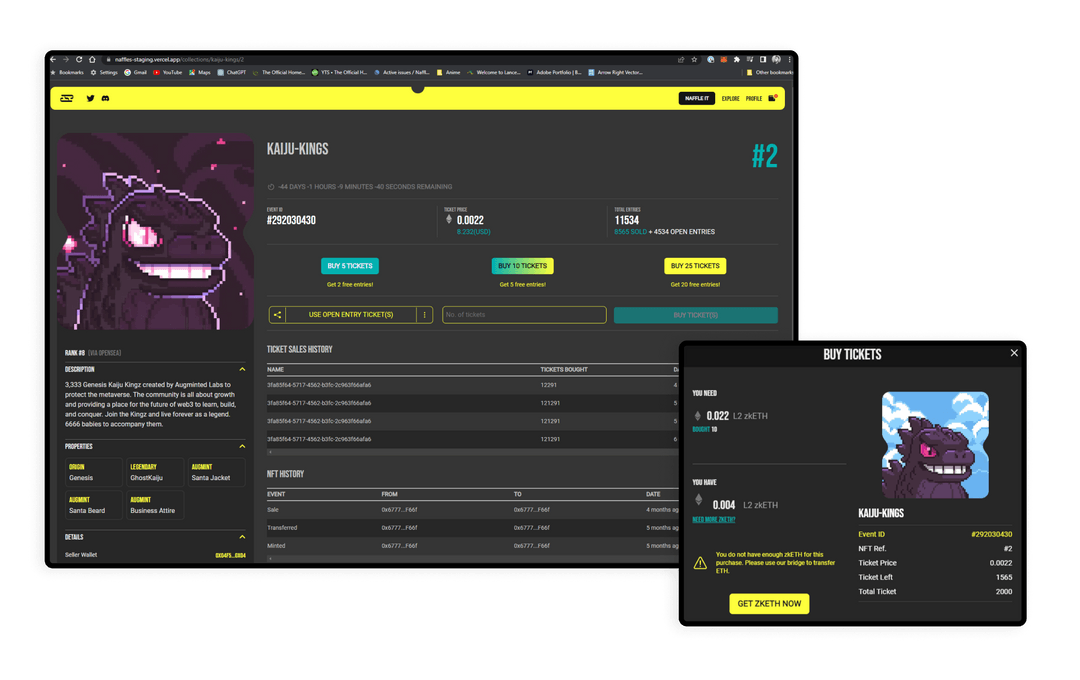This screenshot has height=680, width=1080.
Task: Reload the page with browser refresh icon
Action: tap(79, 59)
